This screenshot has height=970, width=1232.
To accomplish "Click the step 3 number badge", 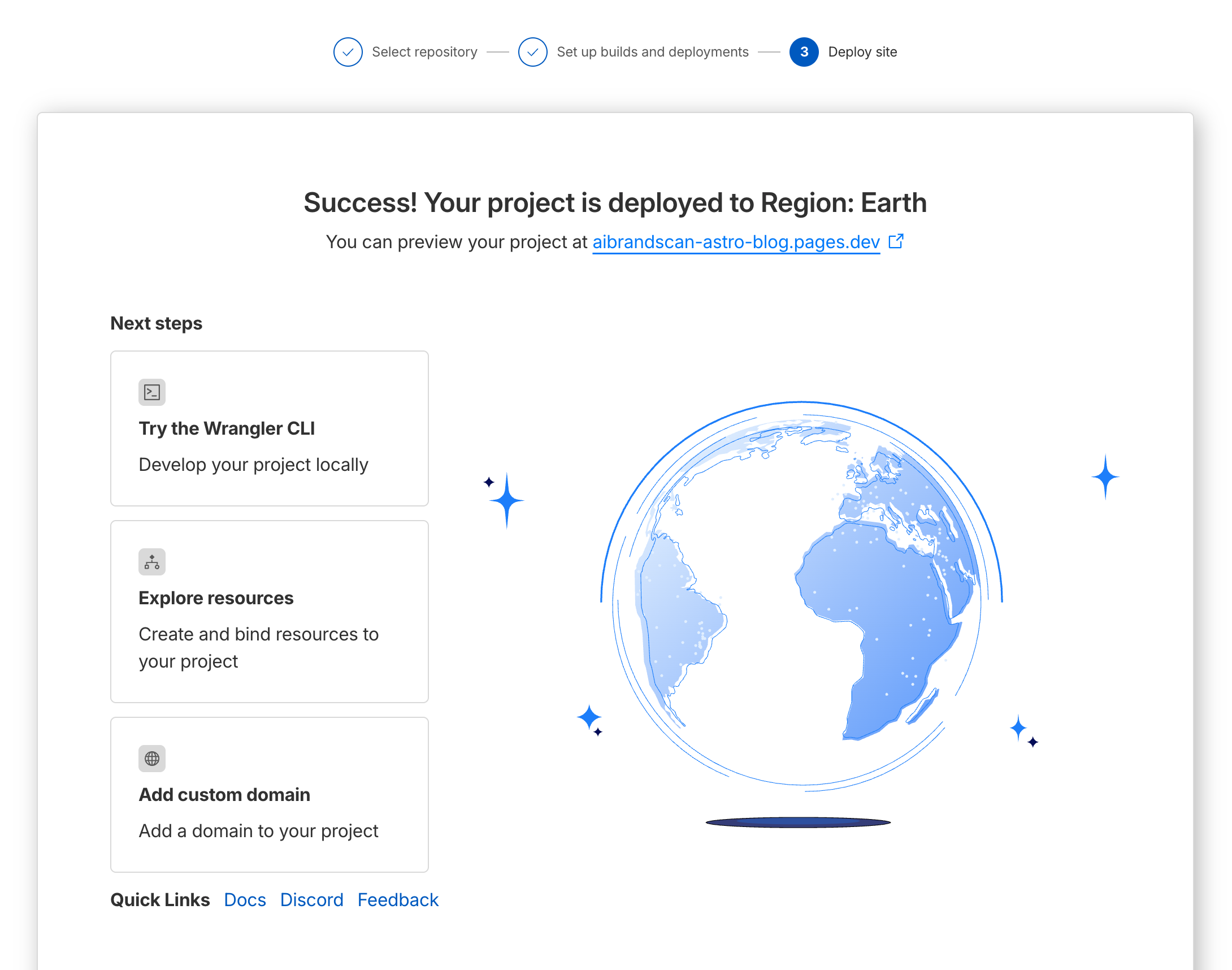I will click(804, 52).
